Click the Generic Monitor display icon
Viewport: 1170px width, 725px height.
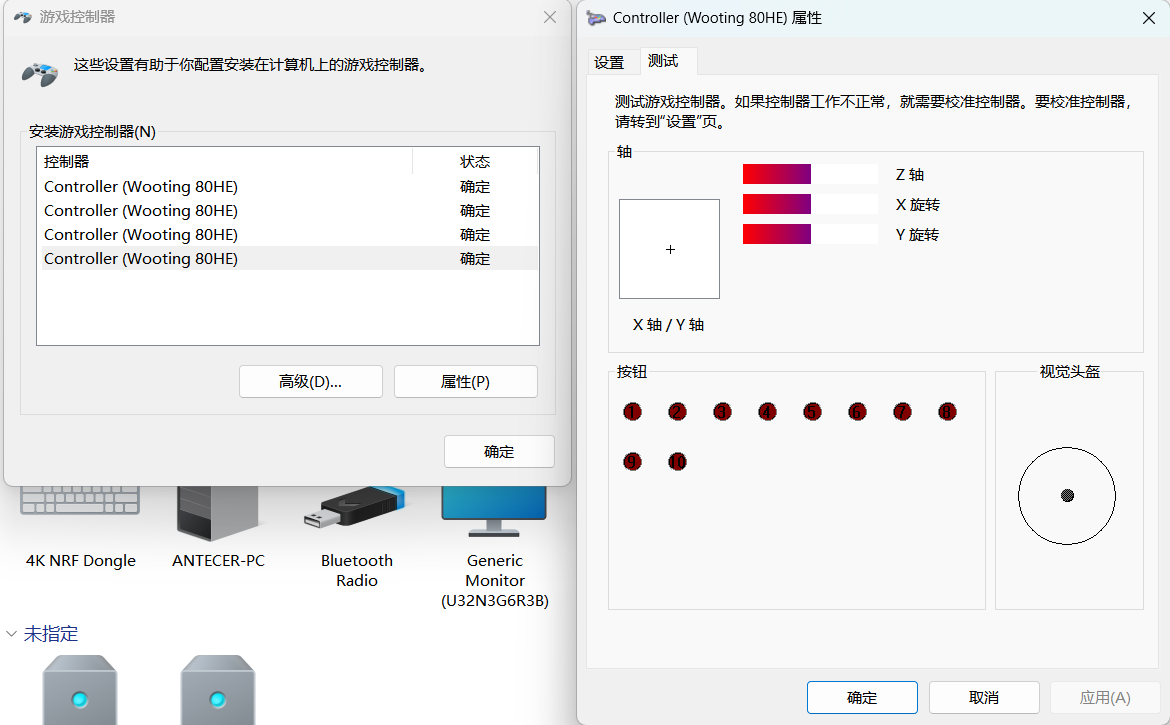493,508
